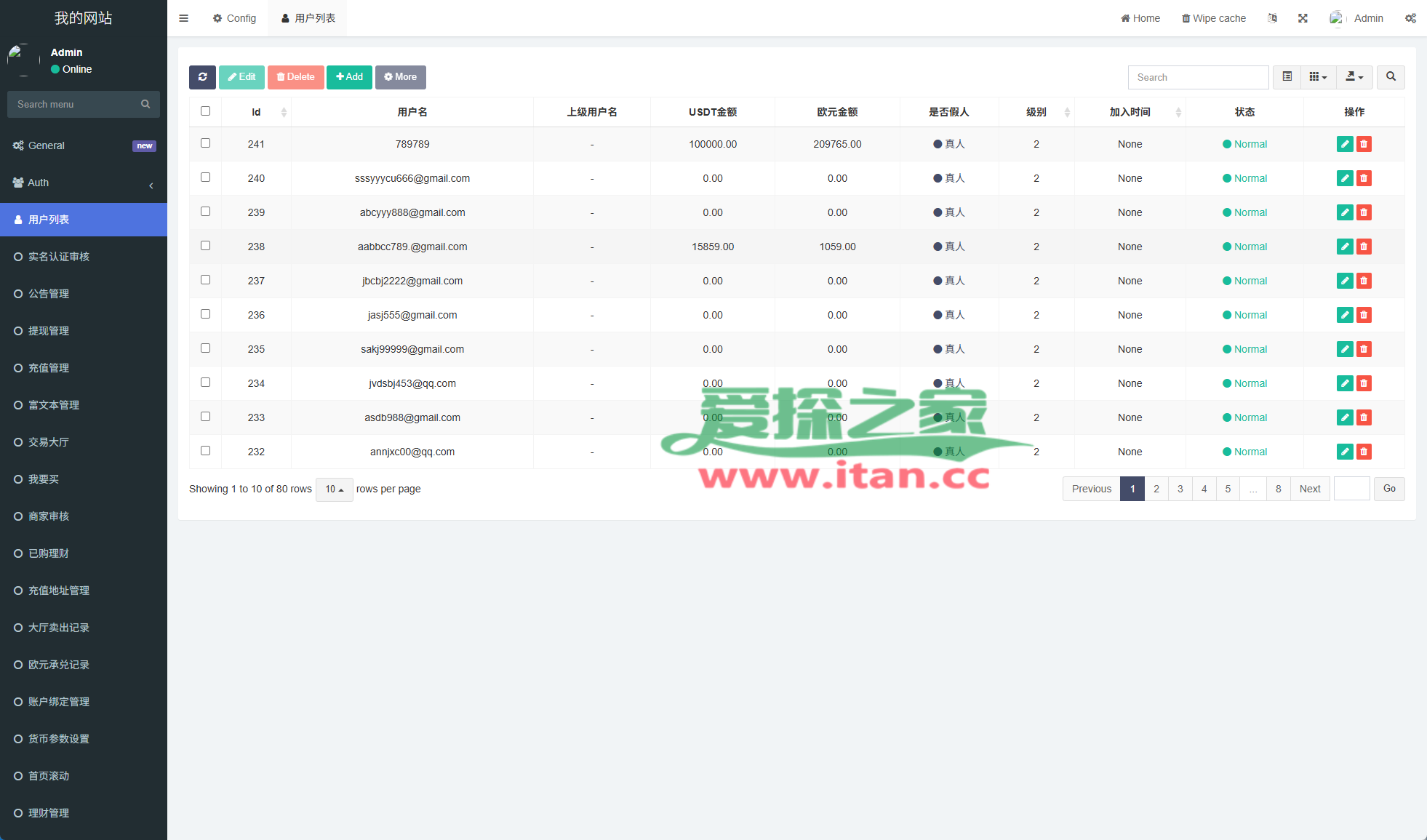Delete the row for jvdsbj453@qq.com
Image resolution: width=1427 pixels, height=840 pixels.
[x=1364, y=383]
